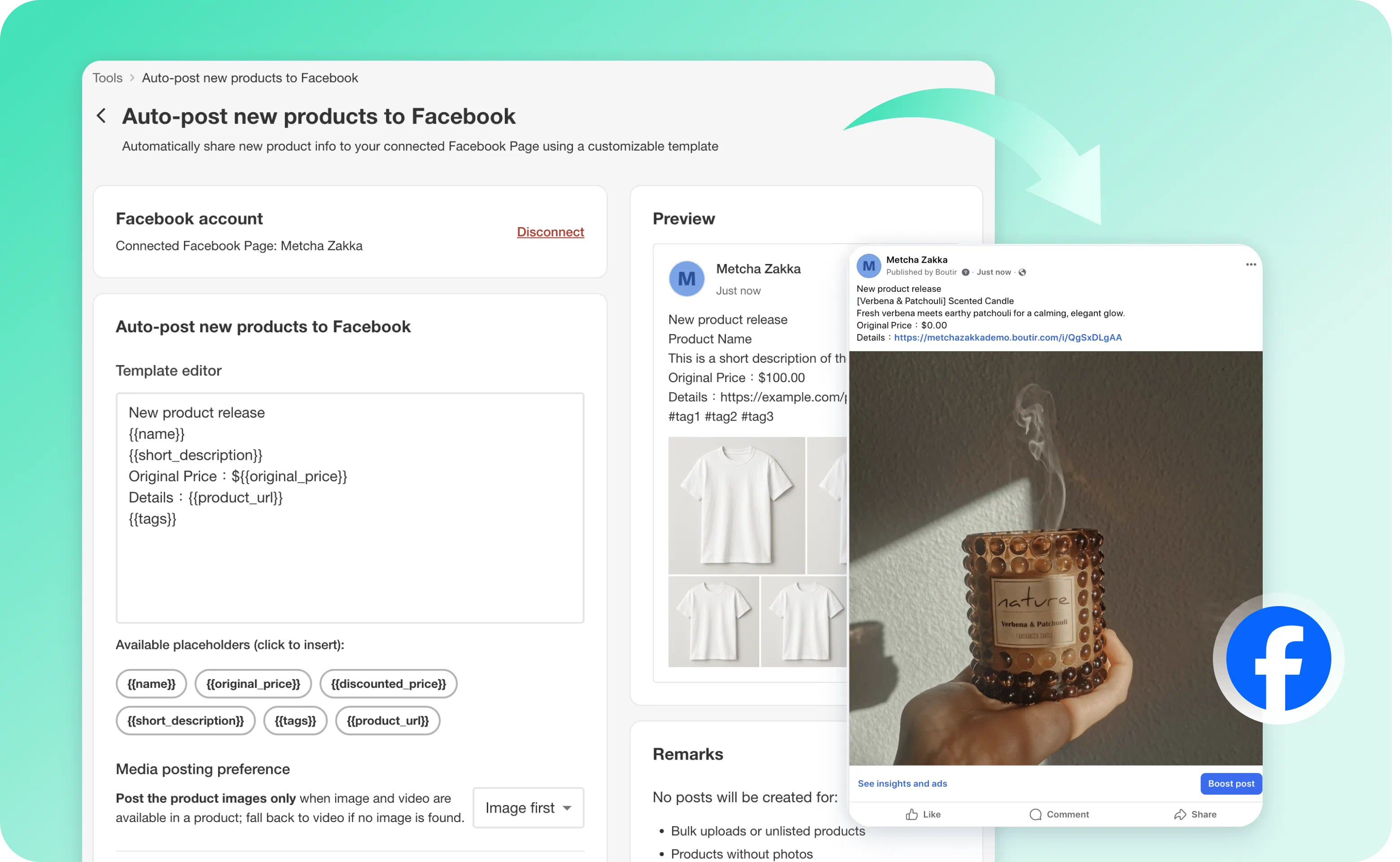This screenshot has height=862, width=1400.
Task: Click the Comment bubble icon
Action: 1035,814
